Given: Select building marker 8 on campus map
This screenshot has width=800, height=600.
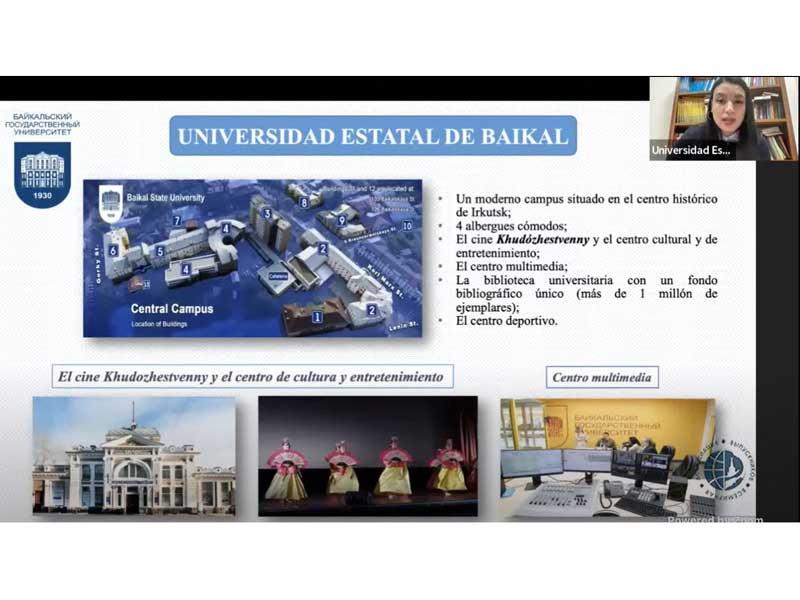Looking at the screenshot, I should click(x=304, y=203).
